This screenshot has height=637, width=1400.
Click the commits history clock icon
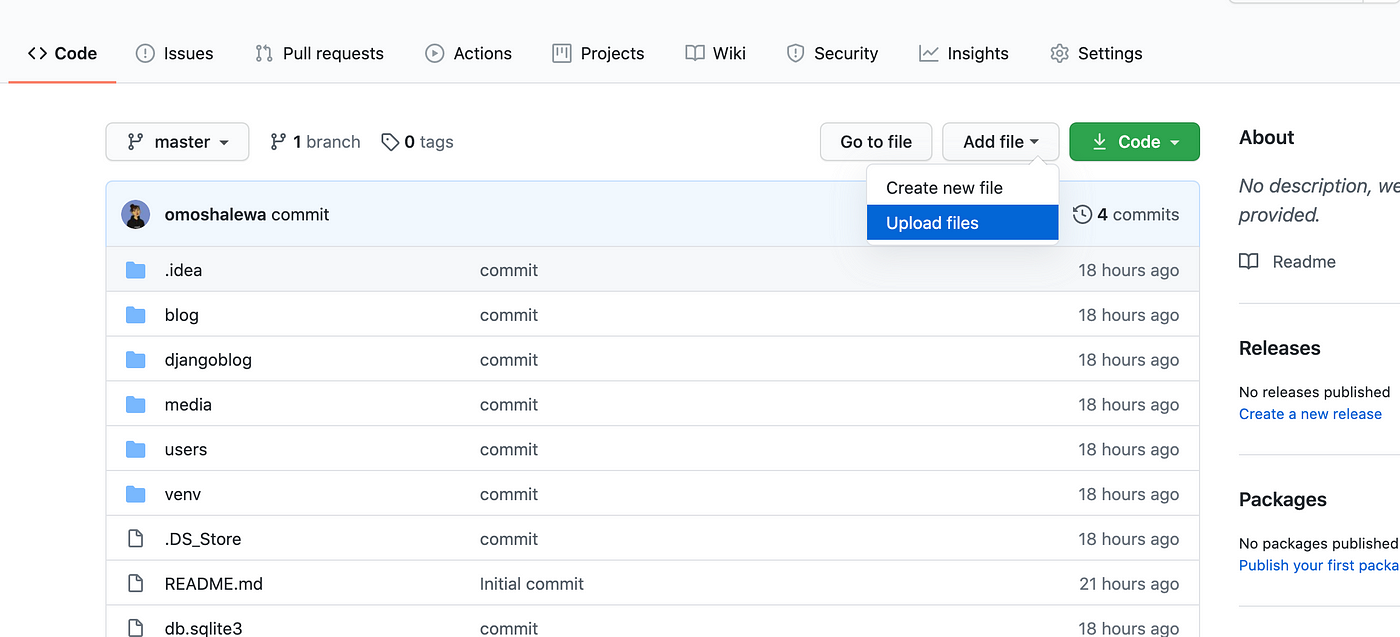click(x=1082, y=214)
